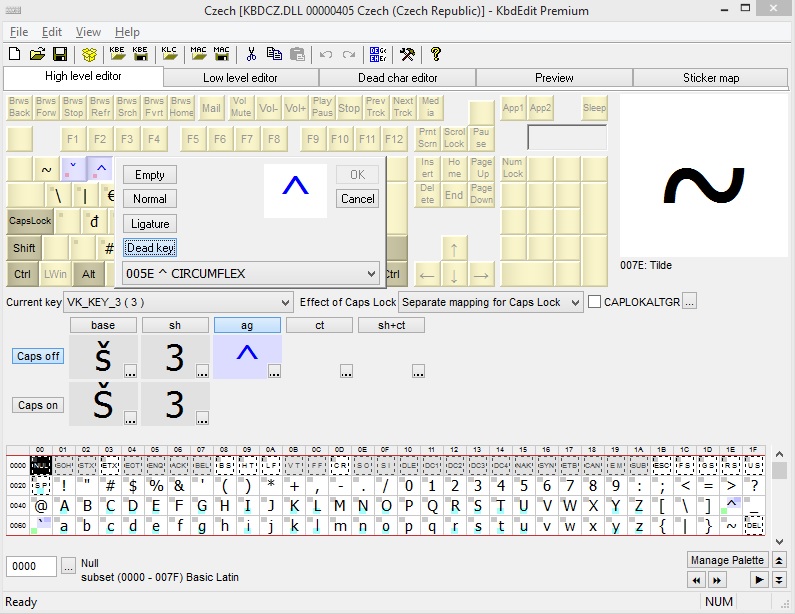Image resolution: width=795 pixels, height=614 pixels.
Task: Open the View menu
Action: point(88,32)
